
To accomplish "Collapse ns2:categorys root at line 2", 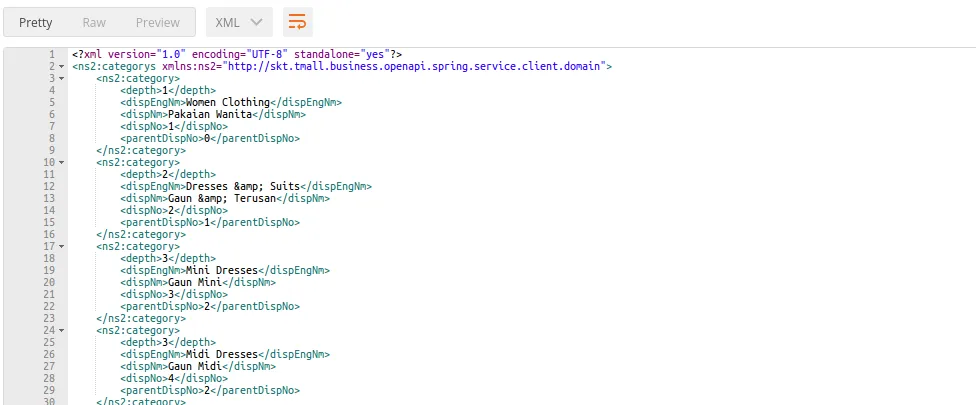I will [62, 67].
